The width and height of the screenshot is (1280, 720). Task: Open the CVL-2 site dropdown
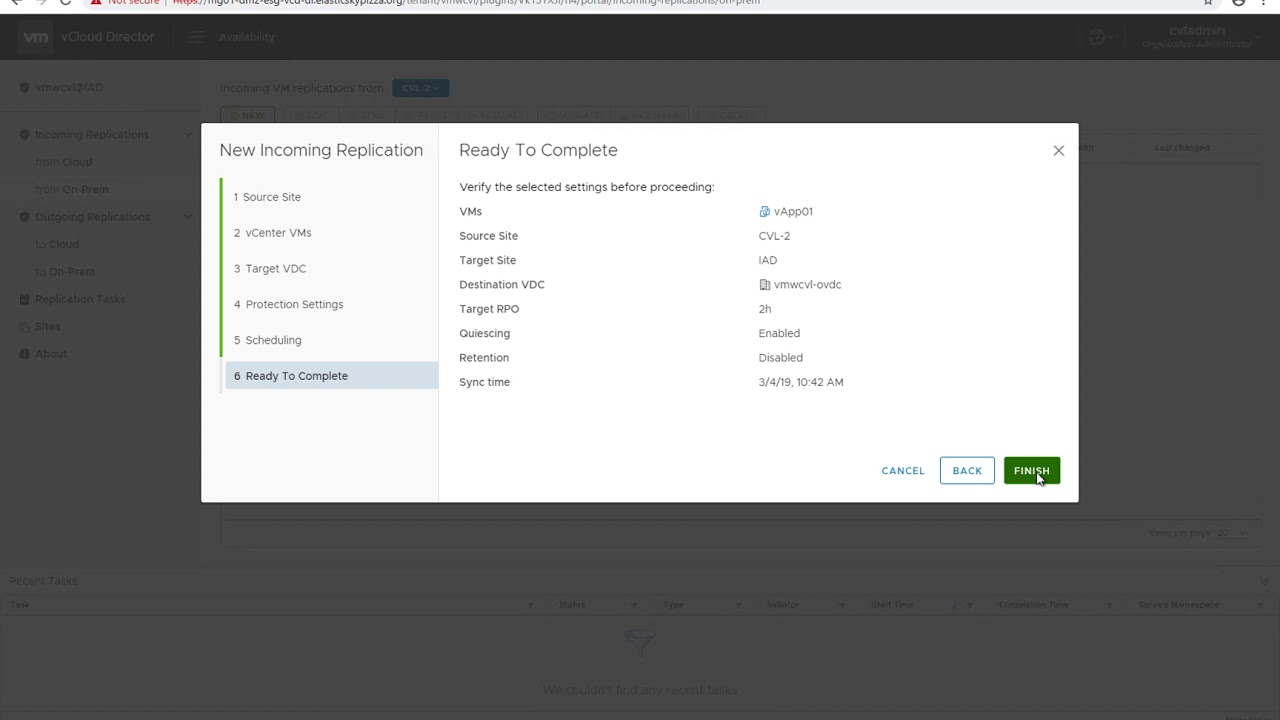420,88
